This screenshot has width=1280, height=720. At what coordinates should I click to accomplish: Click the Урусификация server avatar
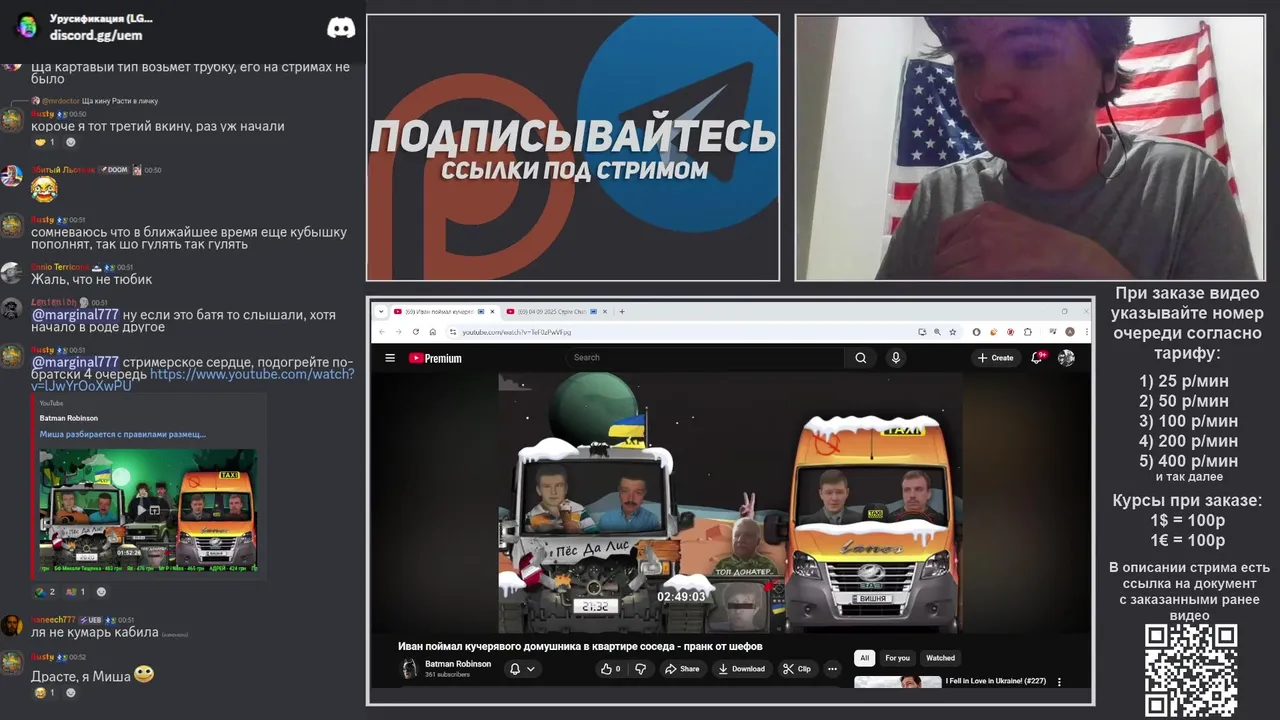point(27,27)
